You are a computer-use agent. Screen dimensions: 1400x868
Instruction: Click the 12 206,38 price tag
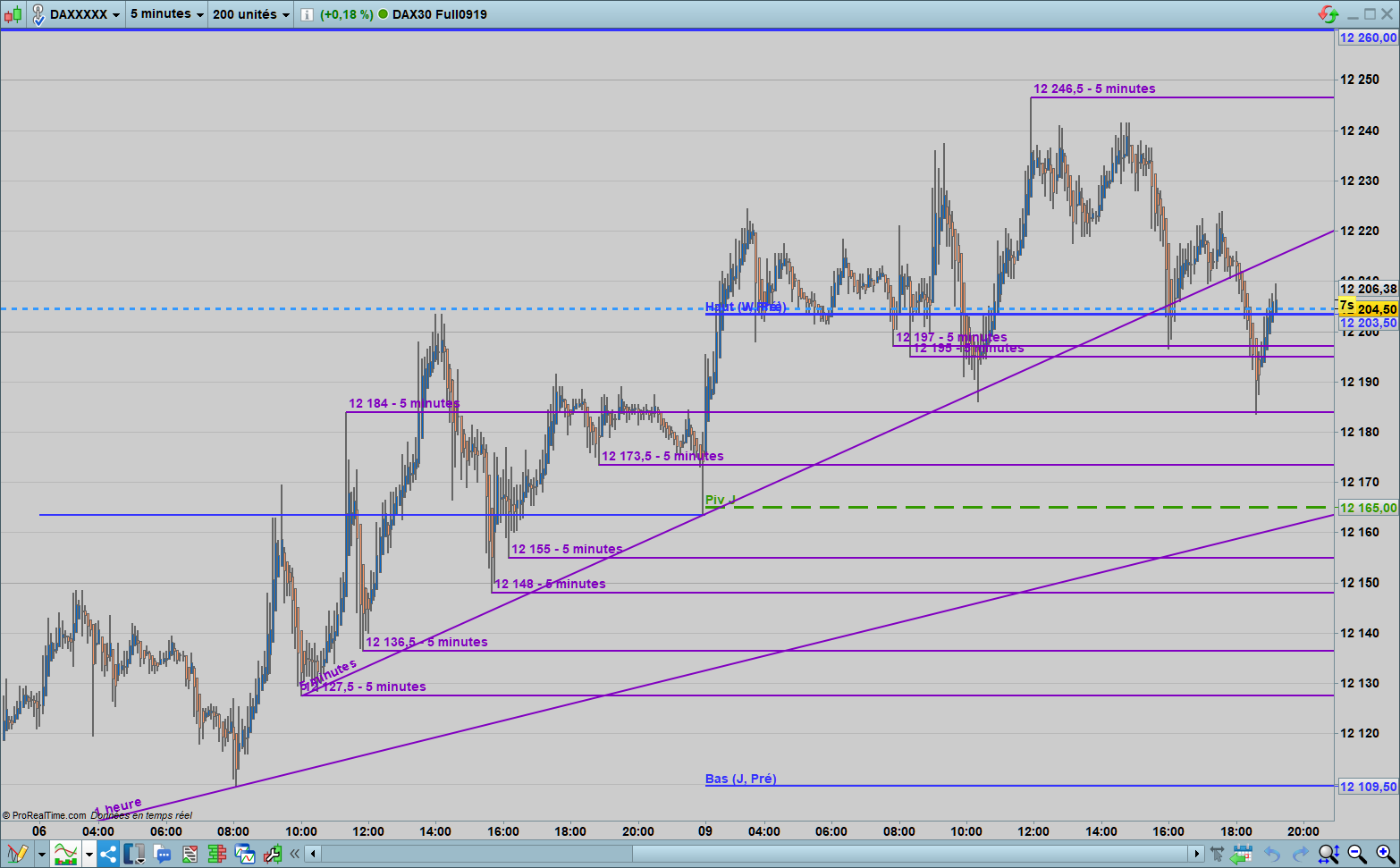[1369, 289]
